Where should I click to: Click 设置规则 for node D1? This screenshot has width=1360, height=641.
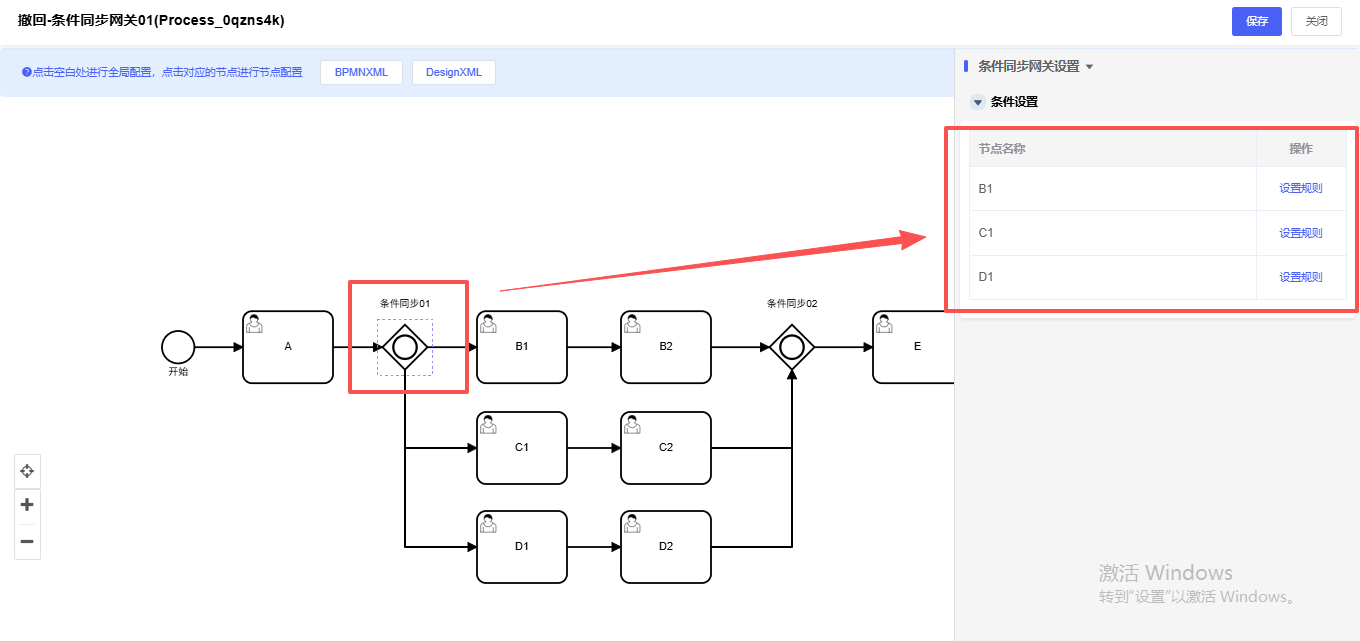[1300, 277]
